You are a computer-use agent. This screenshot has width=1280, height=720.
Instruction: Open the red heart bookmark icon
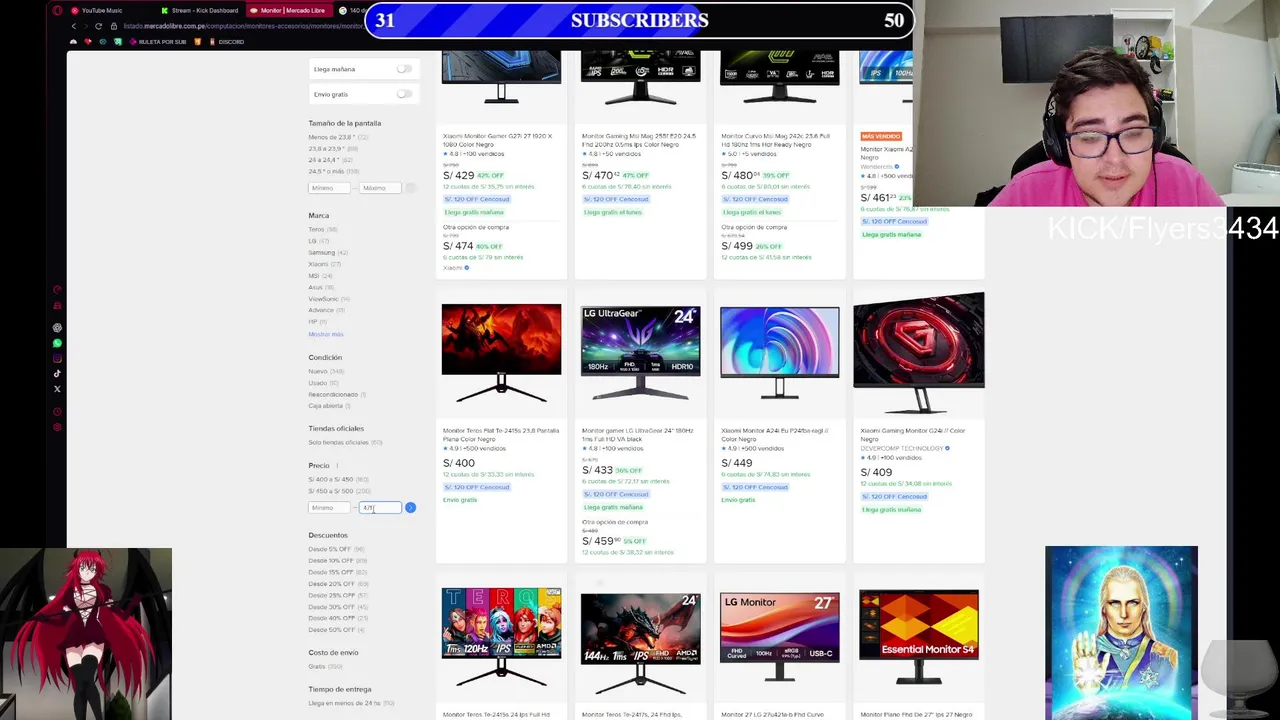coord(88,42)
